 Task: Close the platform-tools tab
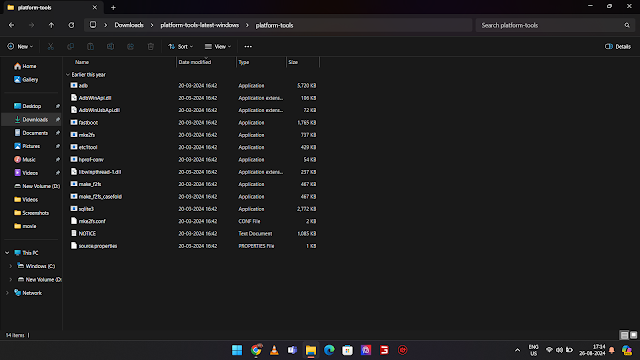(95, 7)
